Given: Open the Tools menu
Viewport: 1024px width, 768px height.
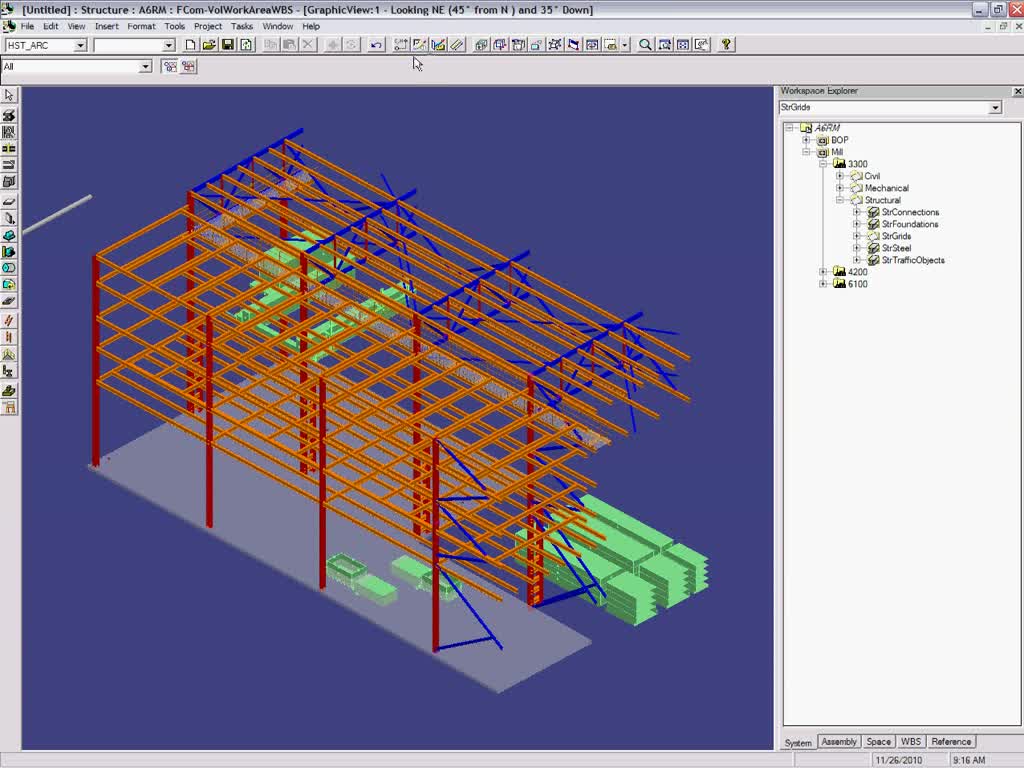Looking at the screenshot, I should 174,26.
